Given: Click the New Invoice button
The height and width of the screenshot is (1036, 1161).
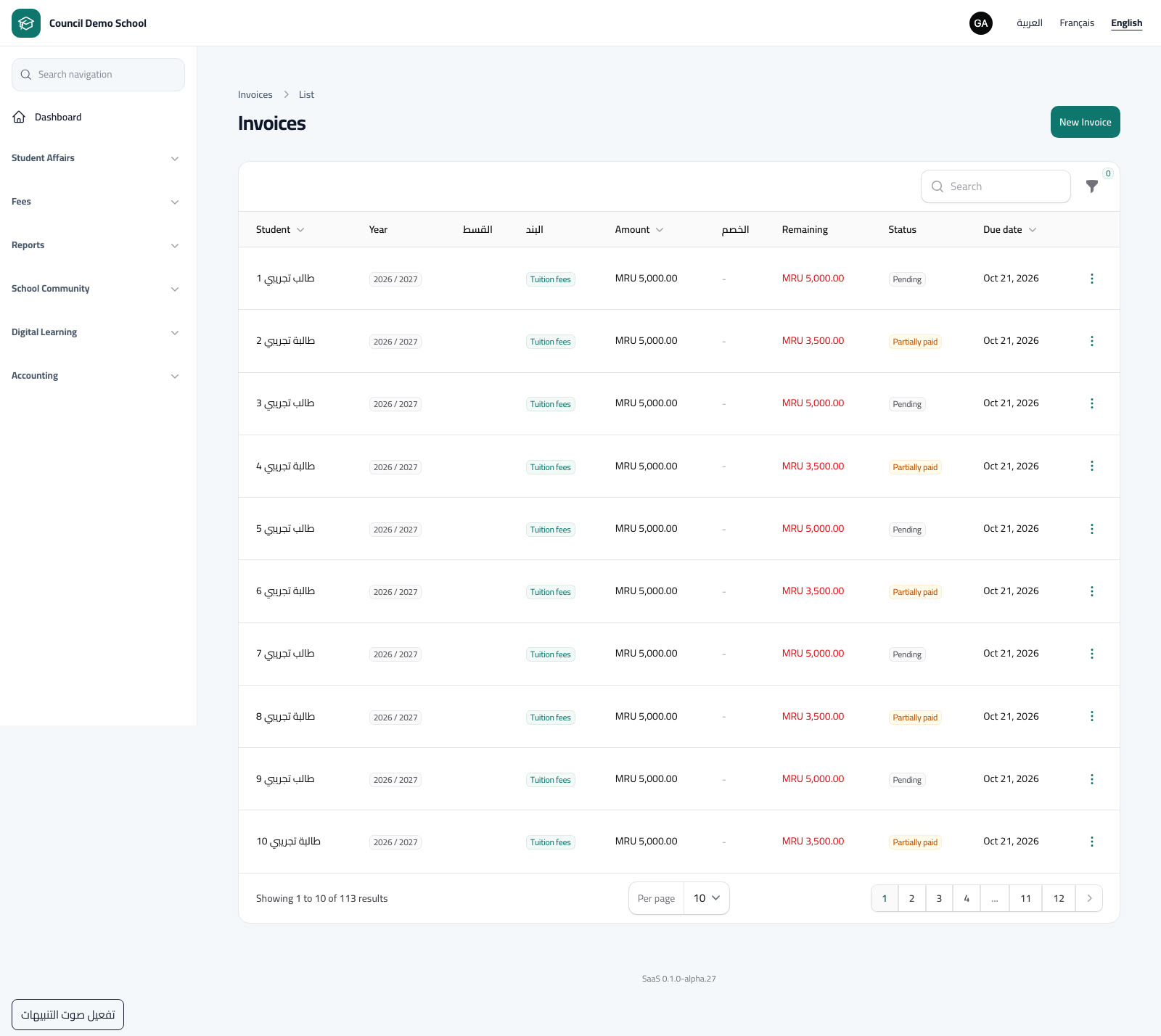Looking at the screenshot, I should (1086, 122).
